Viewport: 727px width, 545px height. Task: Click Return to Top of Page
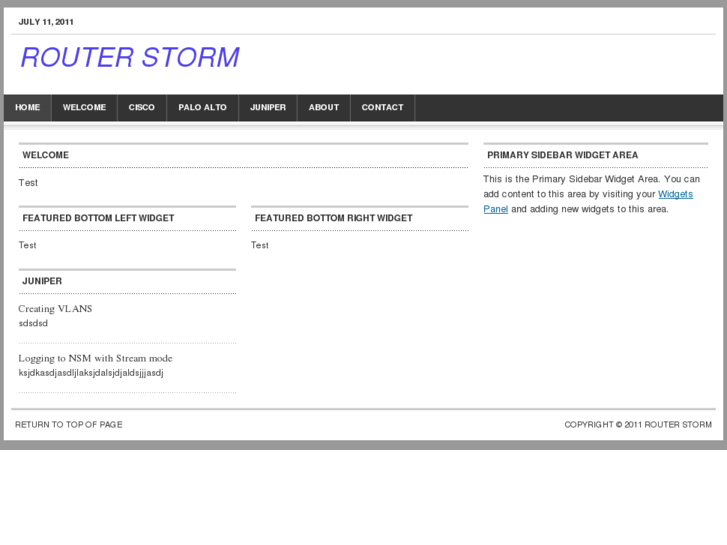(69, 425)
